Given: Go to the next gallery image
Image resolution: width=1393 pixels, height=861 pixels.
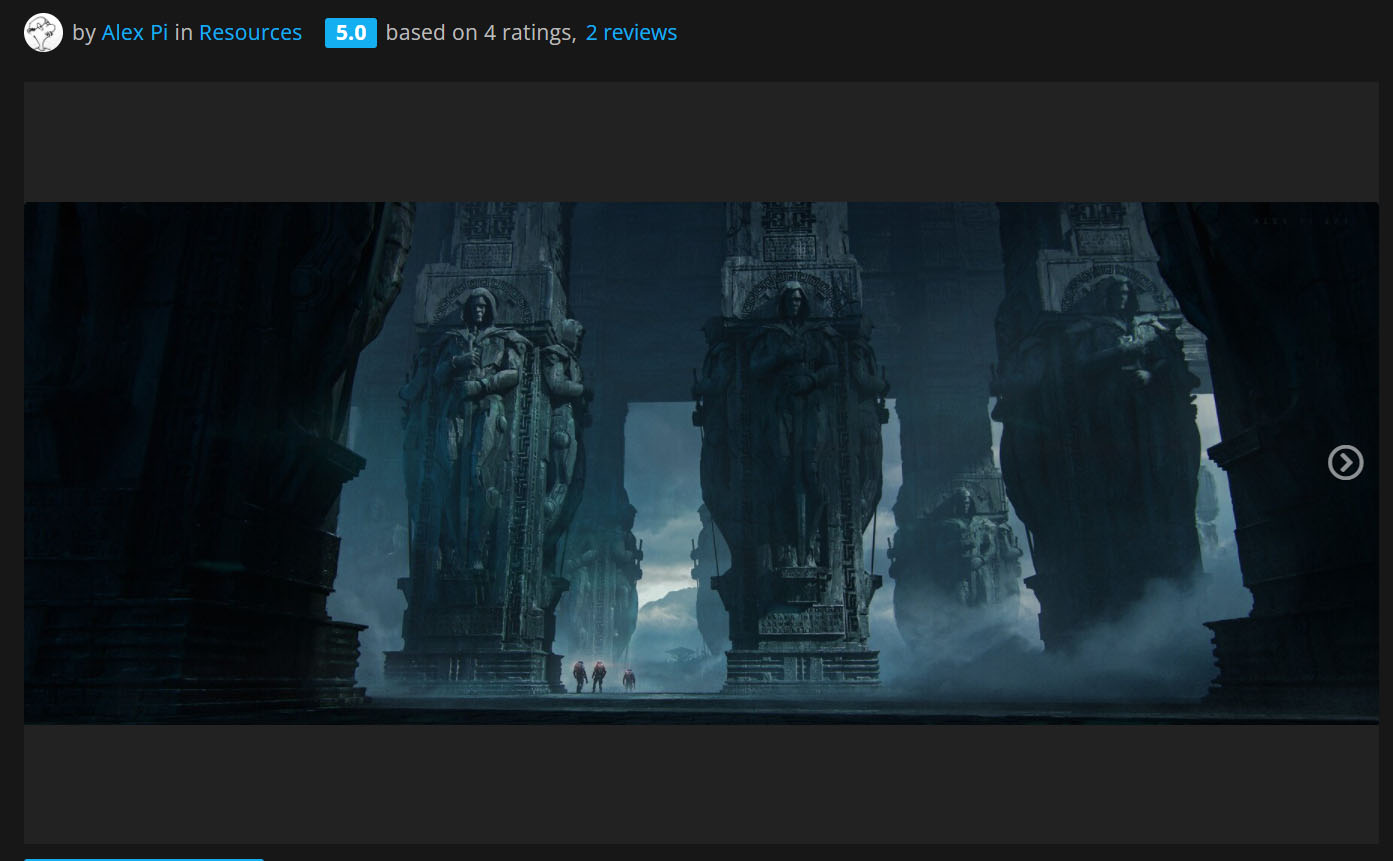Looking at the screenshot, I should [x=1345, y=462].
